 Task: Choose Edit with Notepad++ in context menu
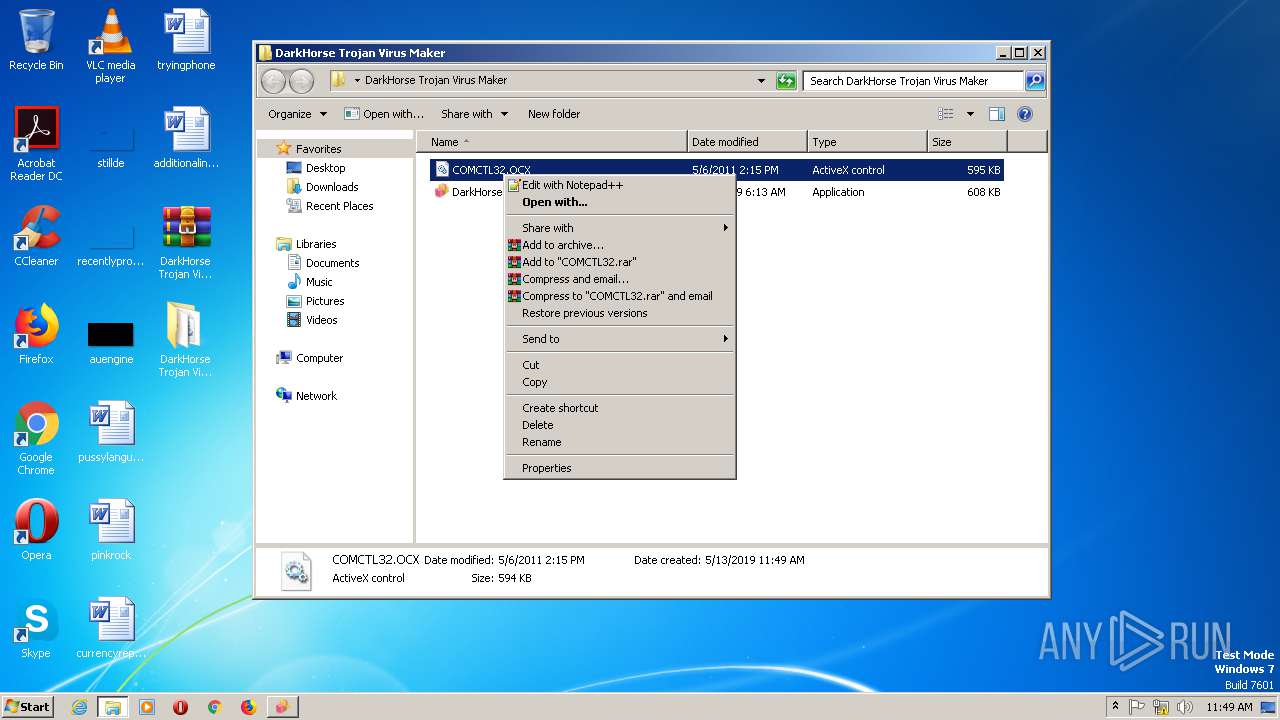(x=620, y=185)
